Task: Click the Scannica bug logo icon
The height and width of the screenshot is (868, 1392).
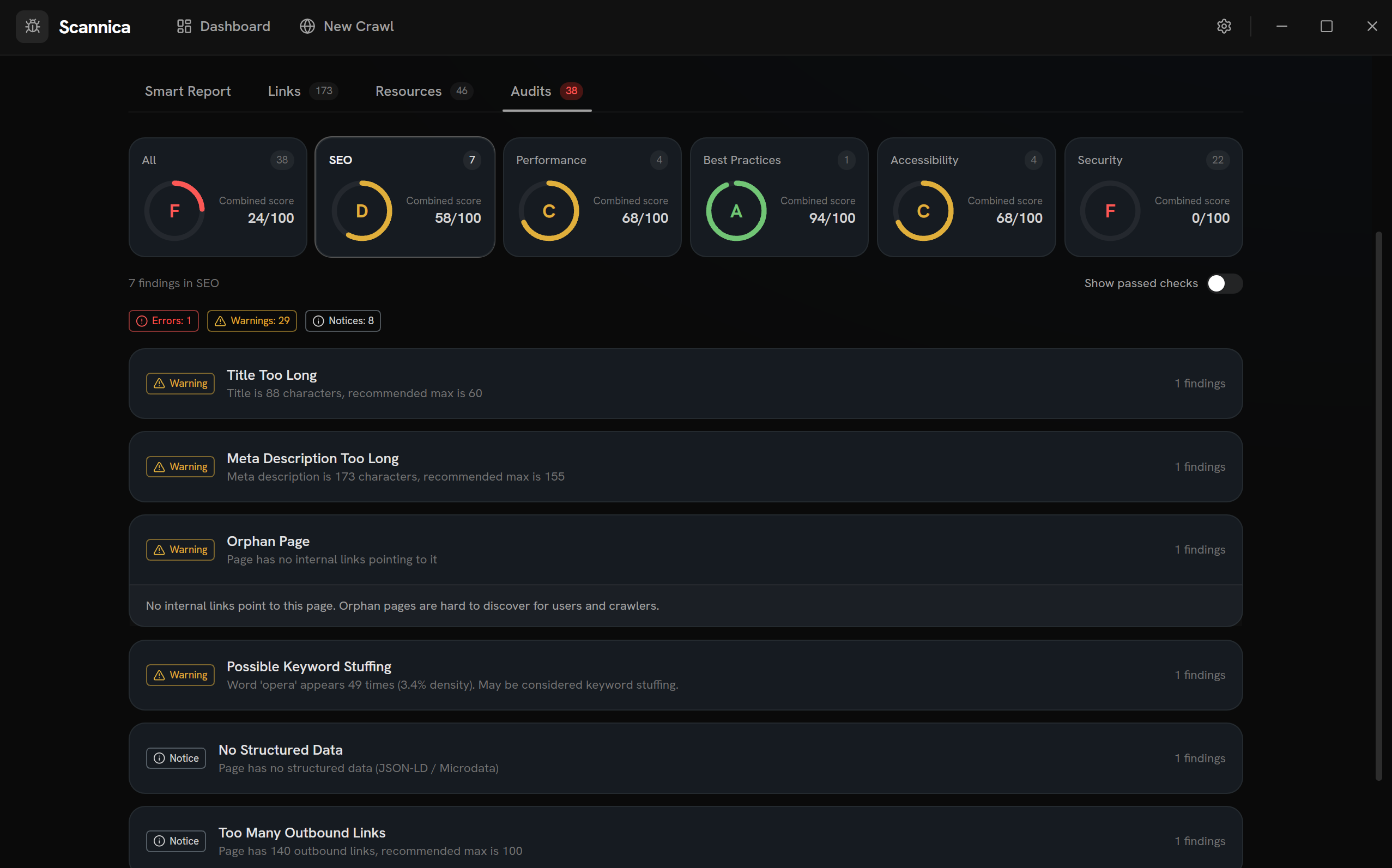Action: tap(32, 26)
